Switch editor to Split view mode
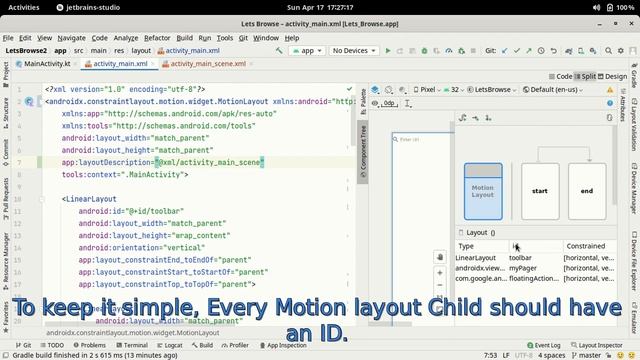 click(x=585, y=76)
